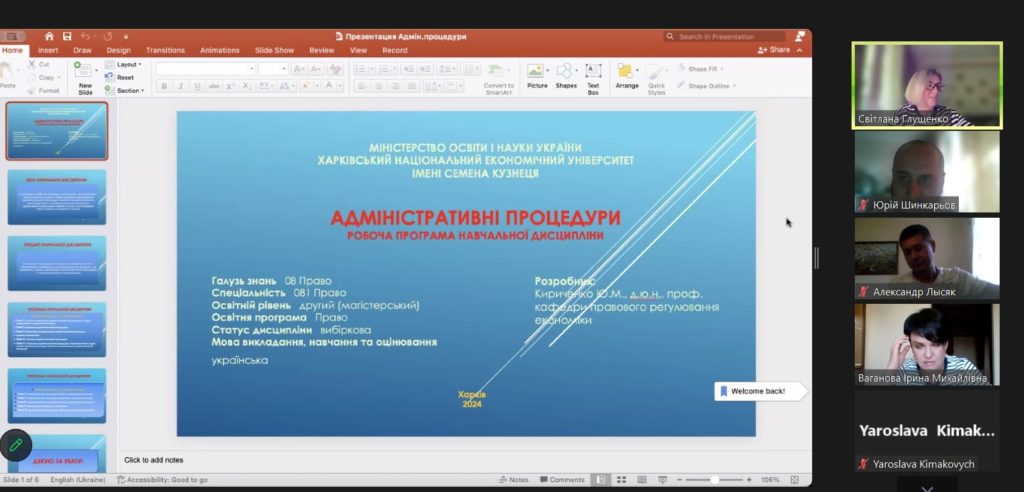Click the Cut command
This screenshot has width=1024, height=492.
point(39,65)
